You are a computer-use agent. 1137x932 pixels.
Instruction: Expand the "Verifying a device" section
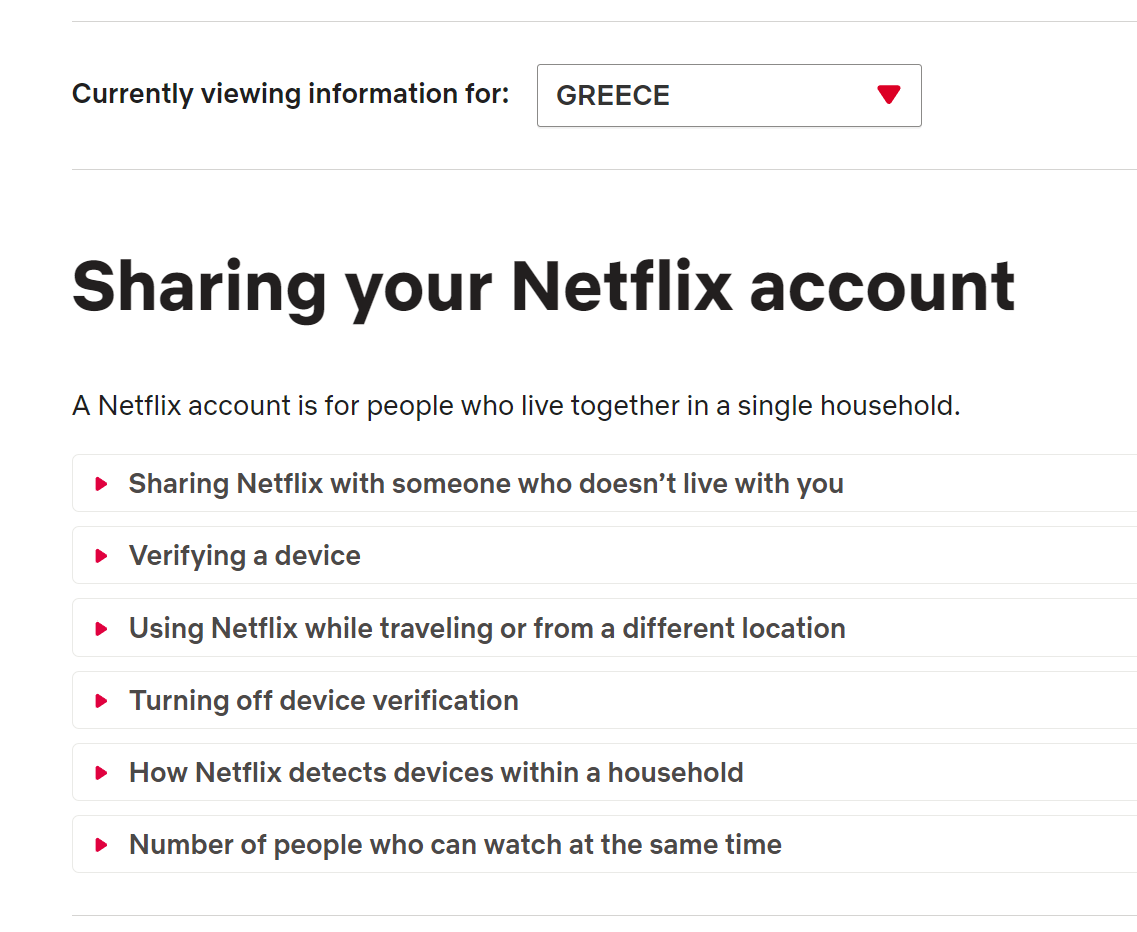tap(604, 556)
